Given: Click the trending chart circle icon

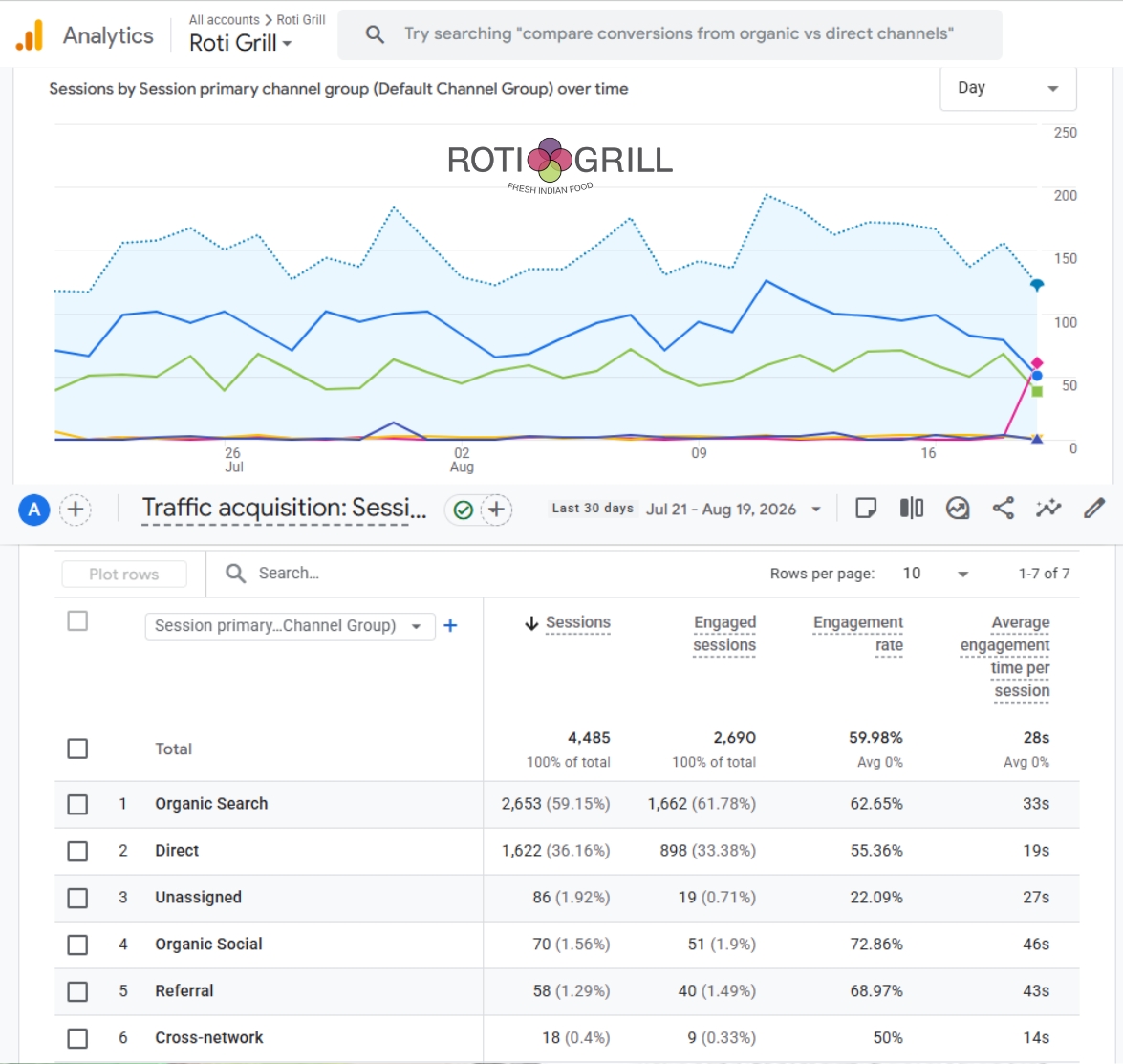Looking at the screenshot, I should pos(958,509).
